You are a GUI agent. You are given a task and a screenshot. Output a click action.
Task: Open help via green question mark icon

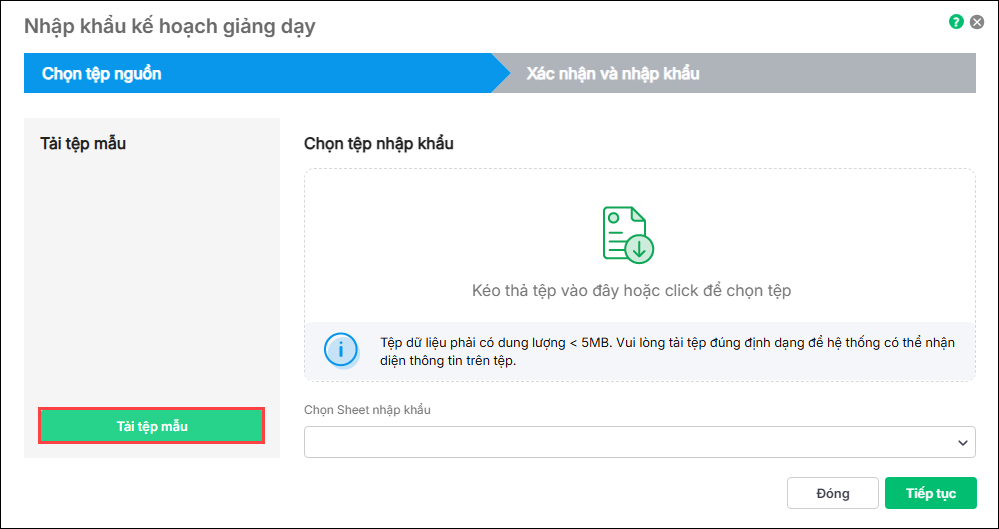(956, 22)
